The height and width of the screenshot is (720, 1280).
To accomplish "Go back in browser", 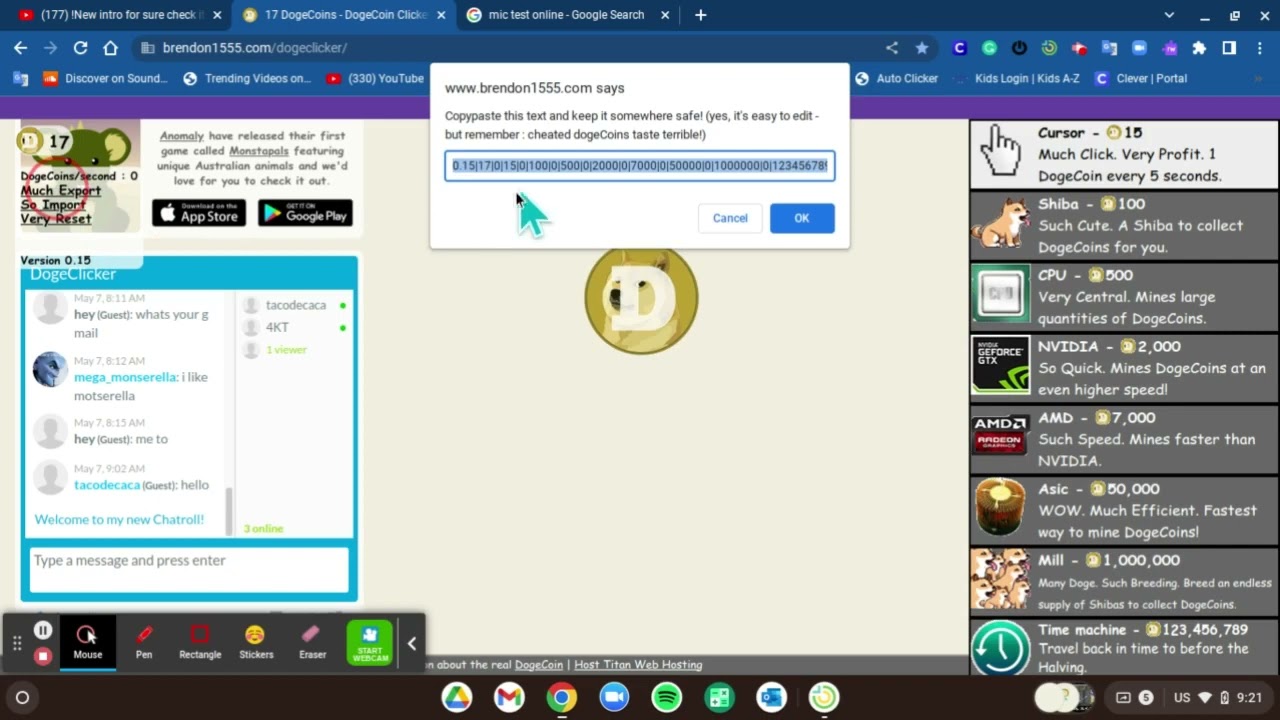I will coord(20,48).
